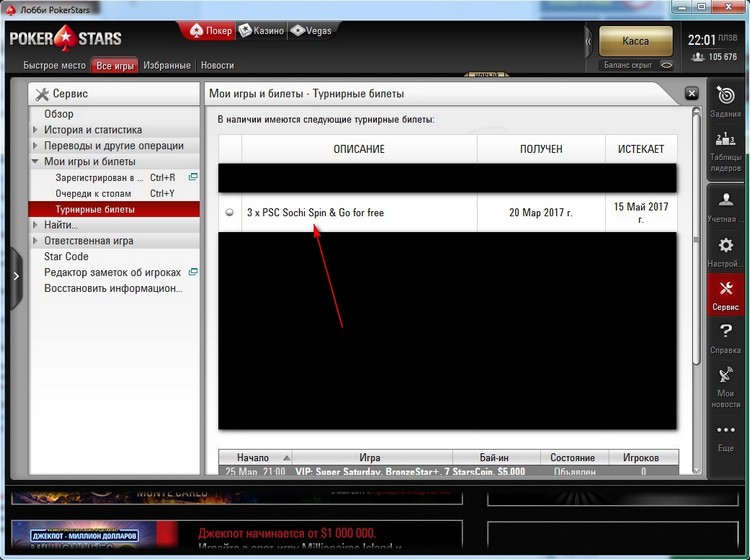The image size is (750, 560).
Task: Click ticket text 3 x PSC Sochi Spin & Go for free
Action: 315,212
